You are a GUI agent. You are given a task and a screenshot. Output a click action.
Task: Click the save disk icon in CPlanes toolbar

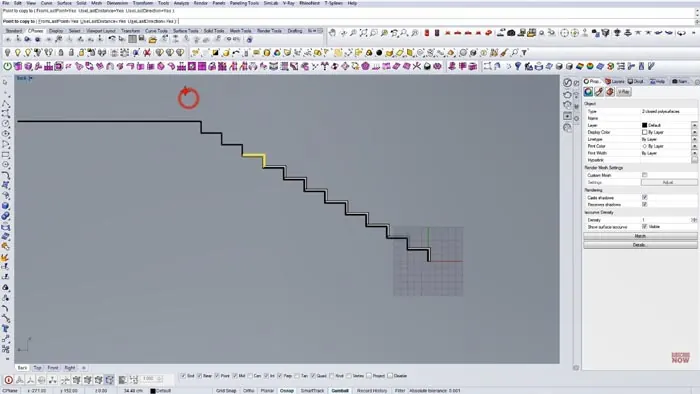(x=142, y=39)
